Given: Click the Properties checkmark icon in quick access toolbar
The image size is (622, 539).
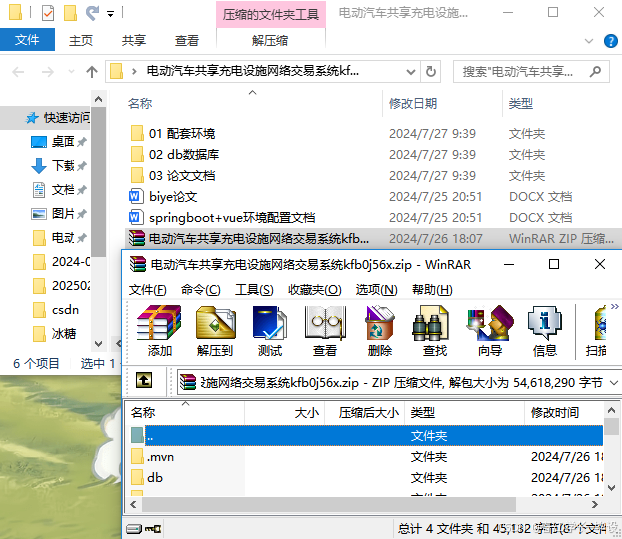Looking at the screenshot, I should (x=48, y=13).
